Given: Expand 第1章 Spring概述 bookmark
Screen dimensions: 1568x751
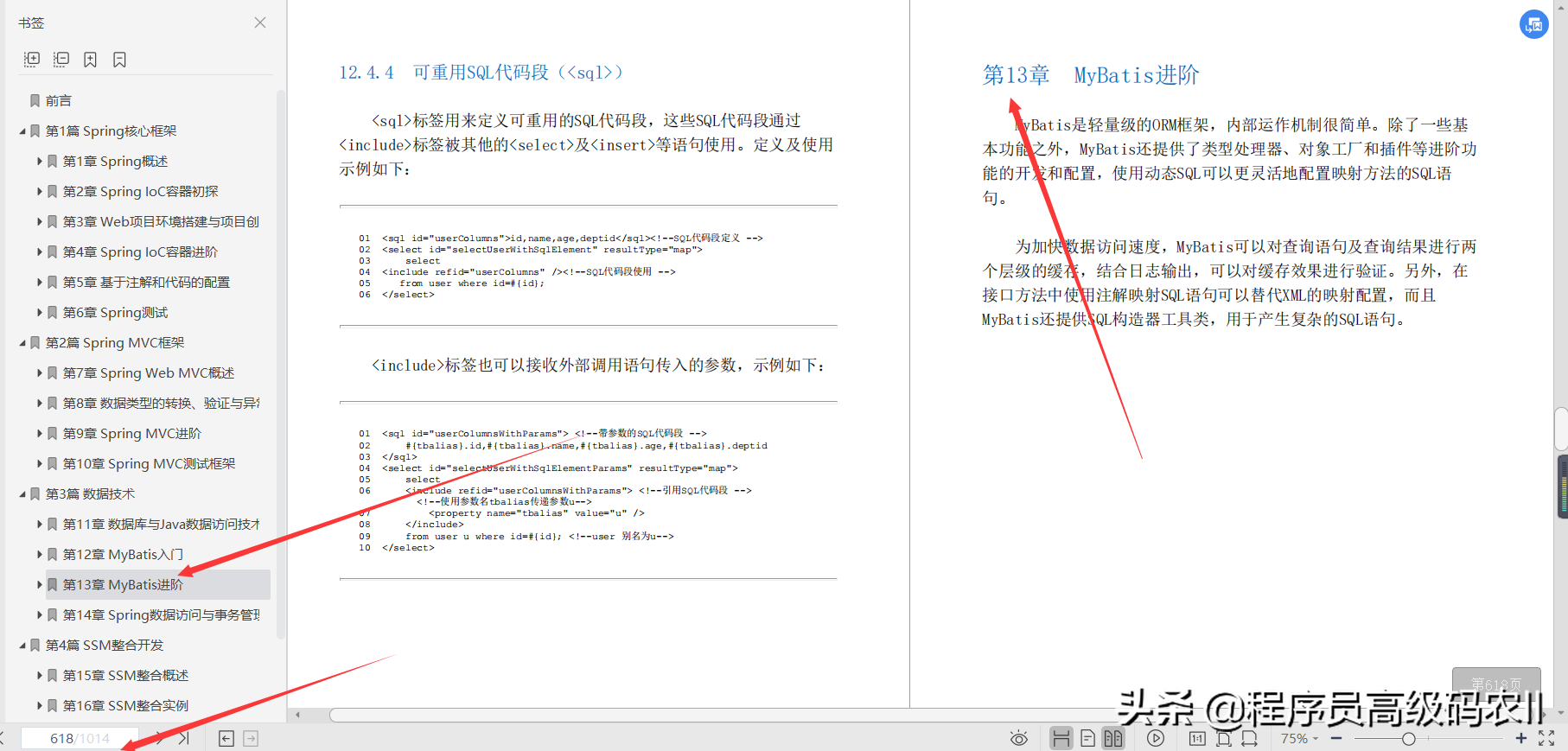Looking at the screenshot, I should (40, 162).
